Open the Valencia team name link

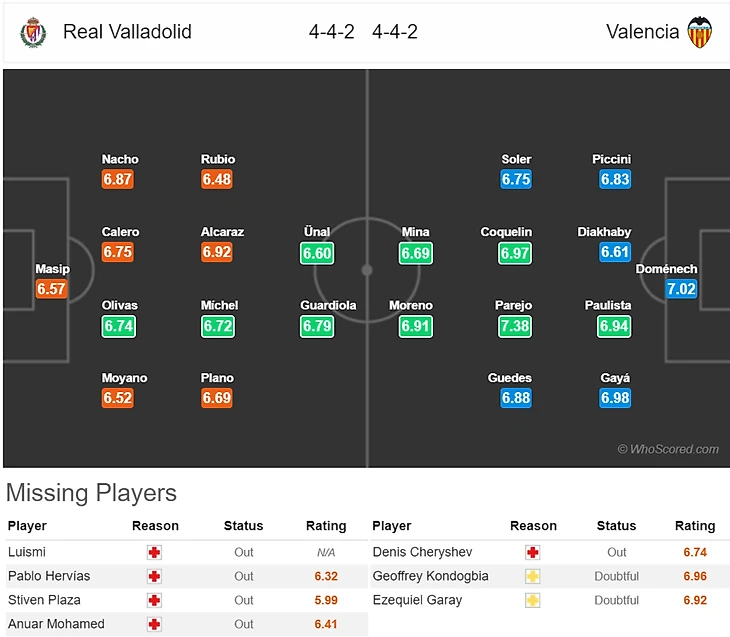642,32
